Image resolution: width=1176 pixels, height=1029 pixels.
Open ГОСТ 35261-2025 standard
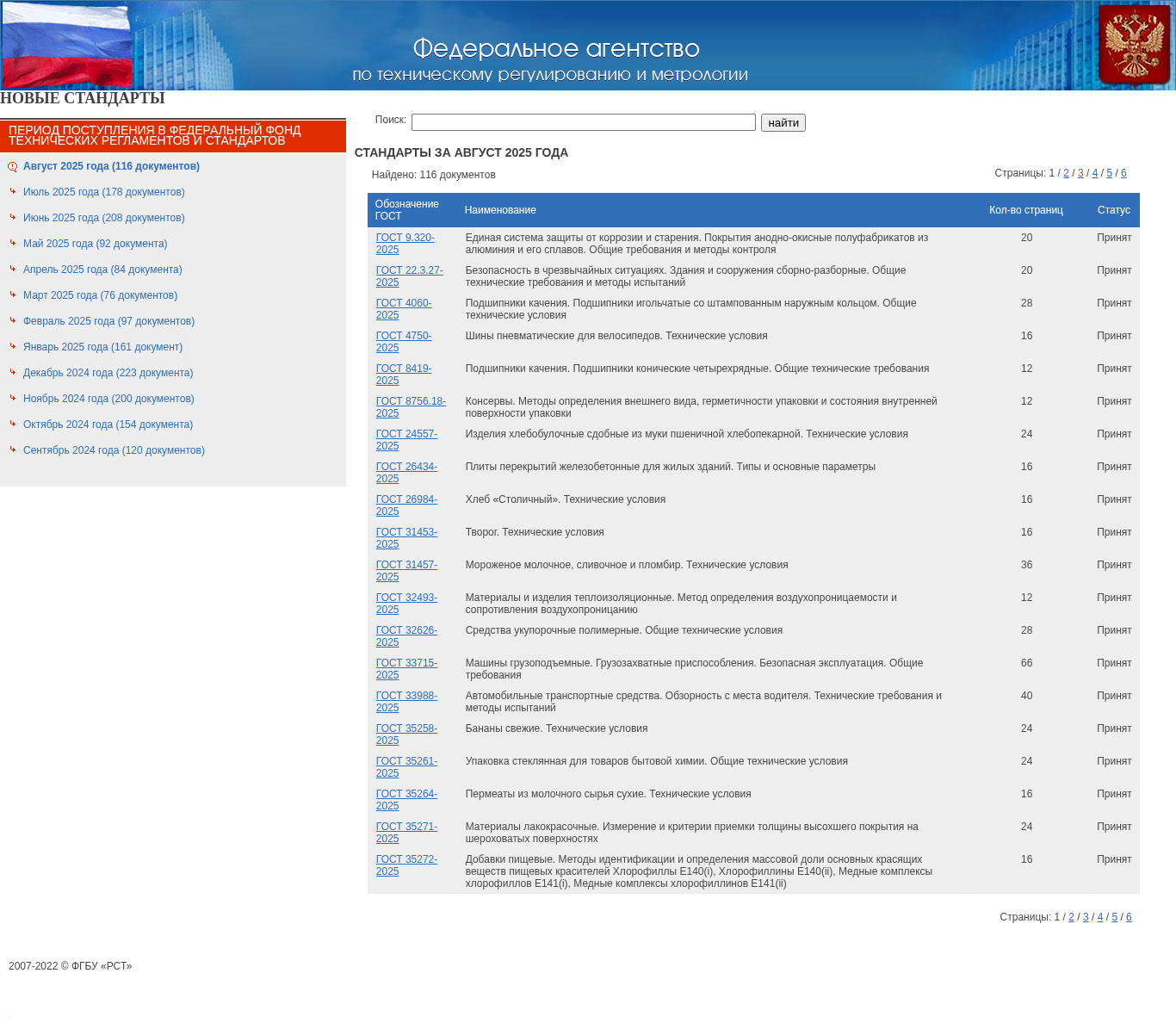[x=406, y=767]
